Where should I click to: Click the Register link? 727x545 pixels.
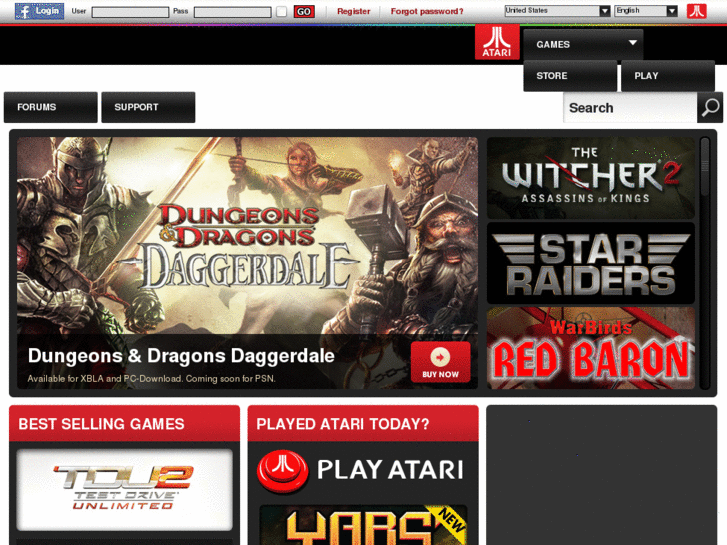(353, 11)
